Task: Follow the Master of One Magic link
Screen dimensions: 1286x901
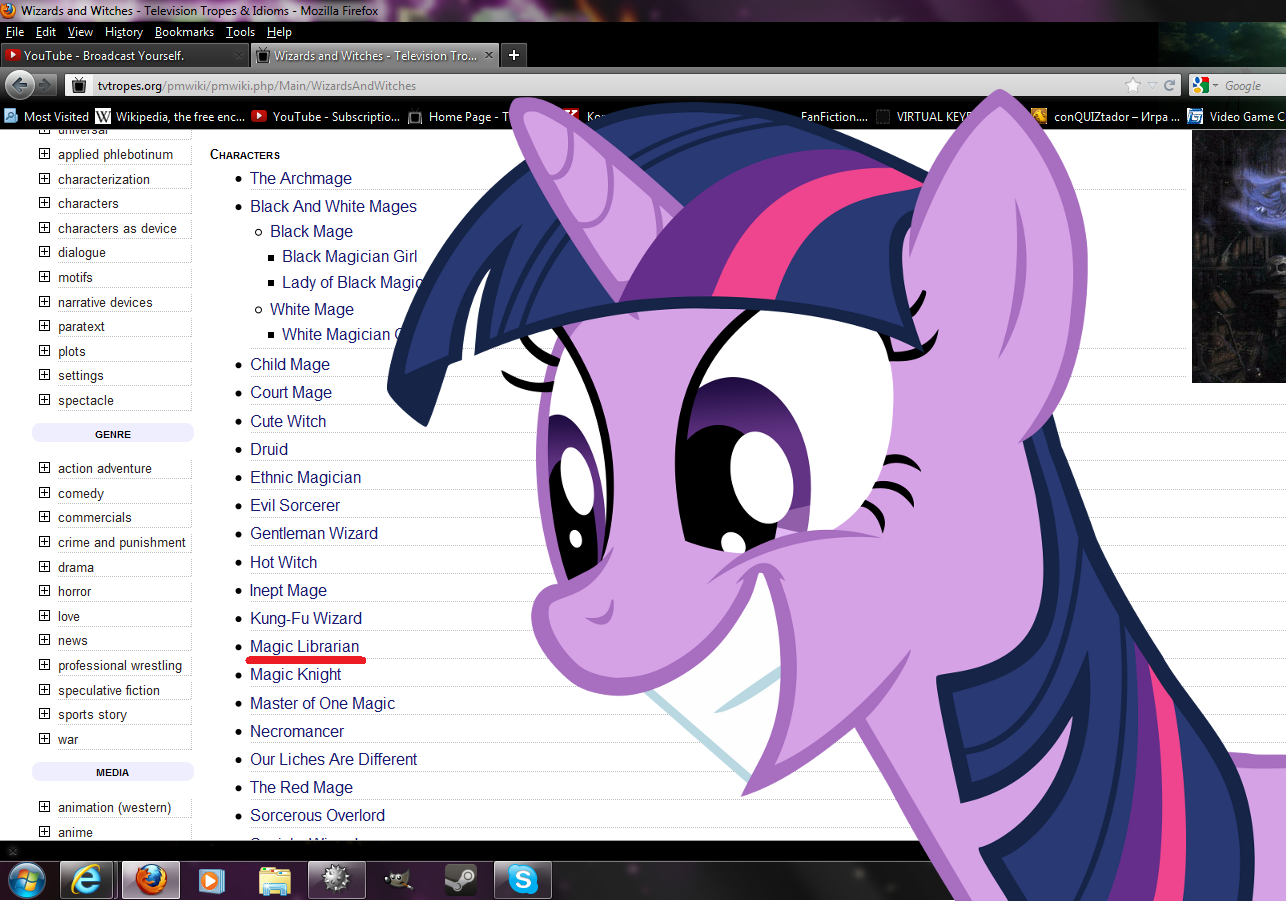Action: 323,704
